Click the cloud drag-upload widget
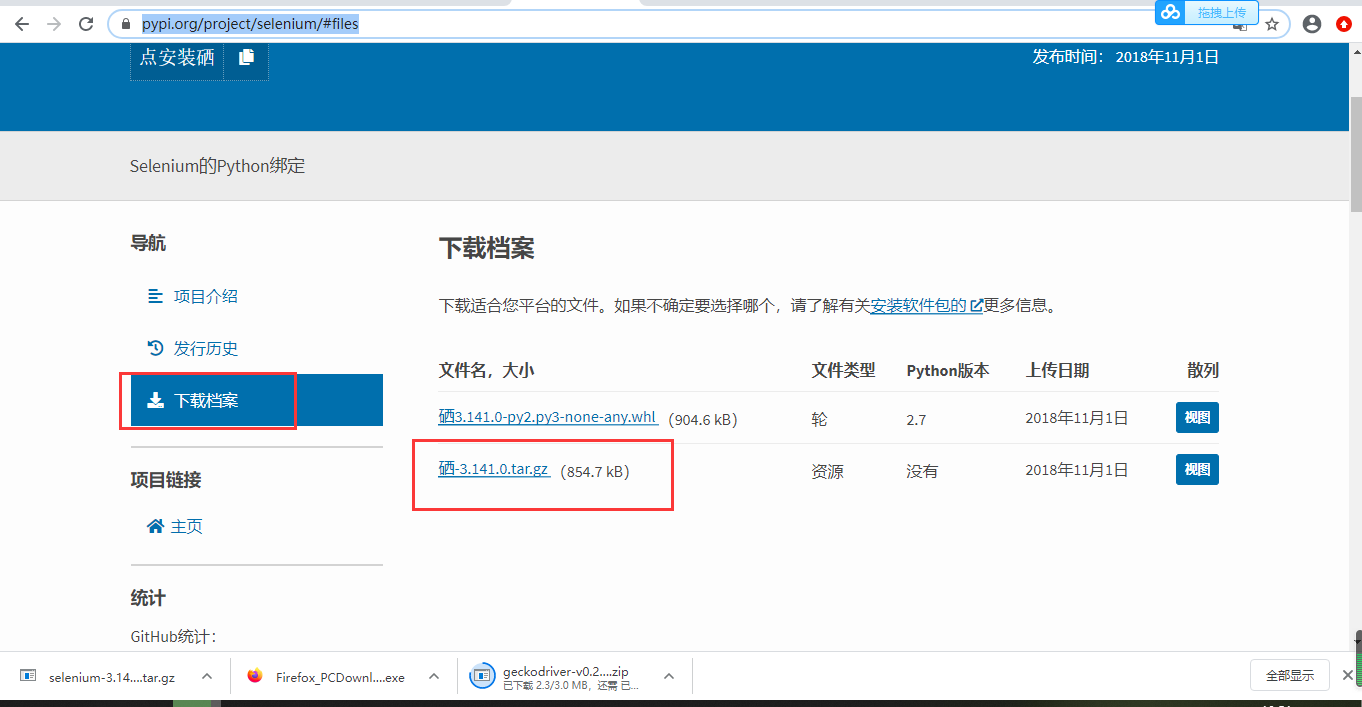 tap(1206, 12)
